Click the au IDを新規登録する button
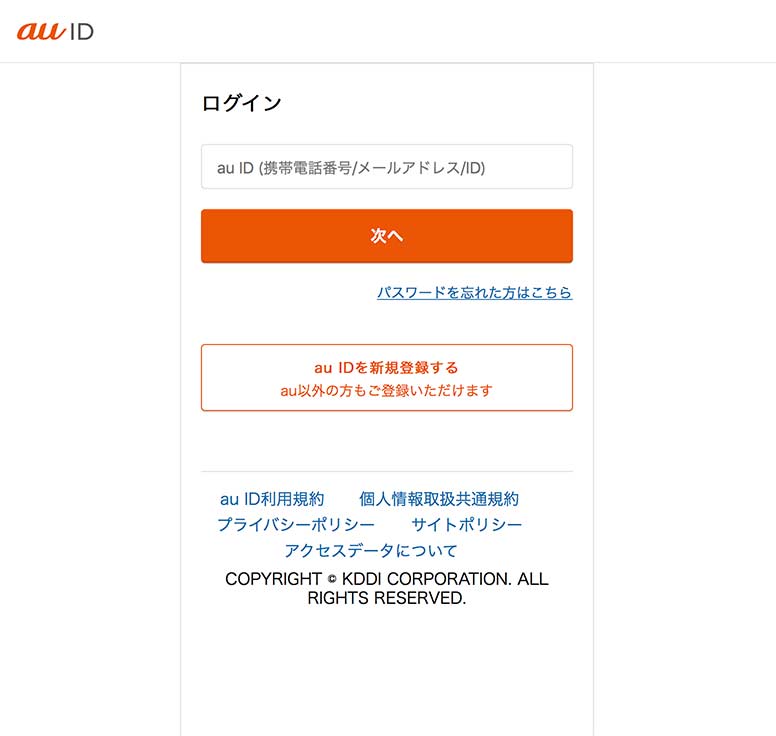Screen dimensions: 776x736 387,378
